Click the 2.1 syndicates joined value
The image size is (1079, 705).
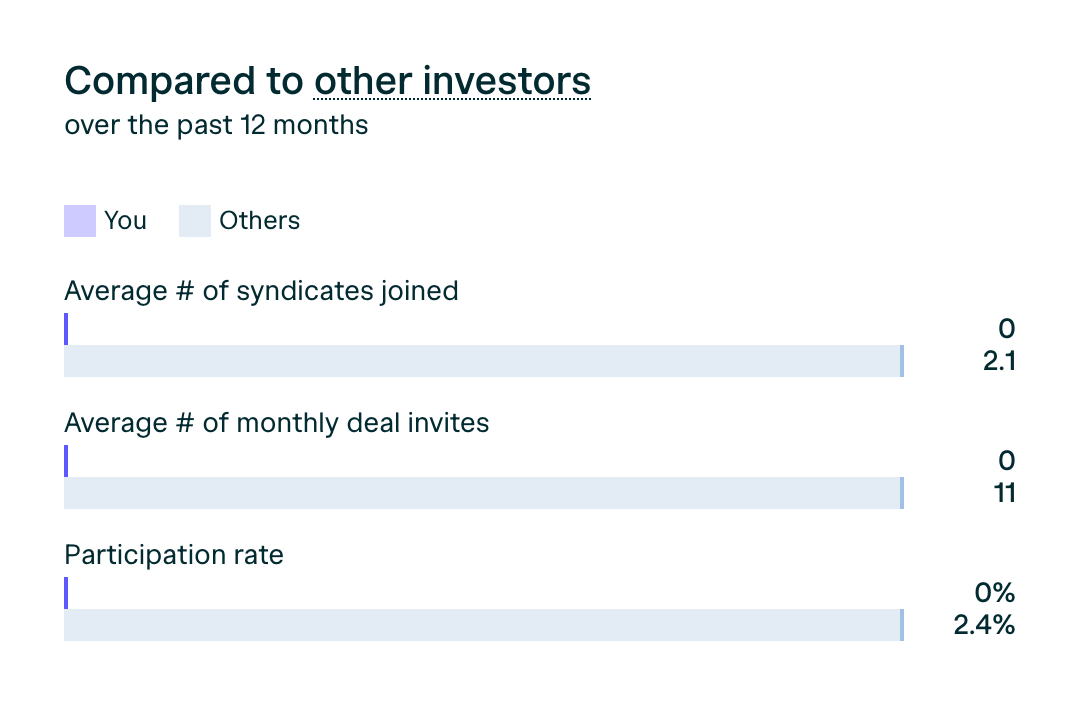pos(999,361)
